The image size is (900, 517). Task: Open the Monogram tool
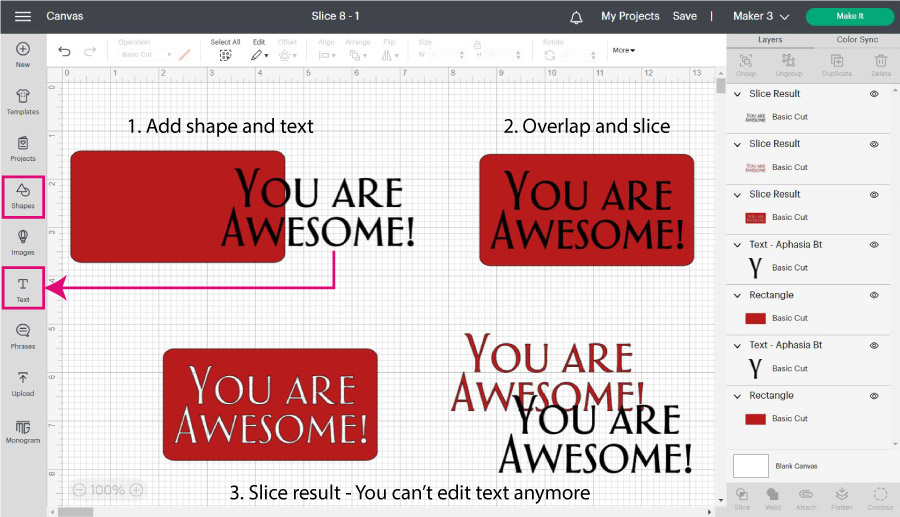tap(23, 431)
